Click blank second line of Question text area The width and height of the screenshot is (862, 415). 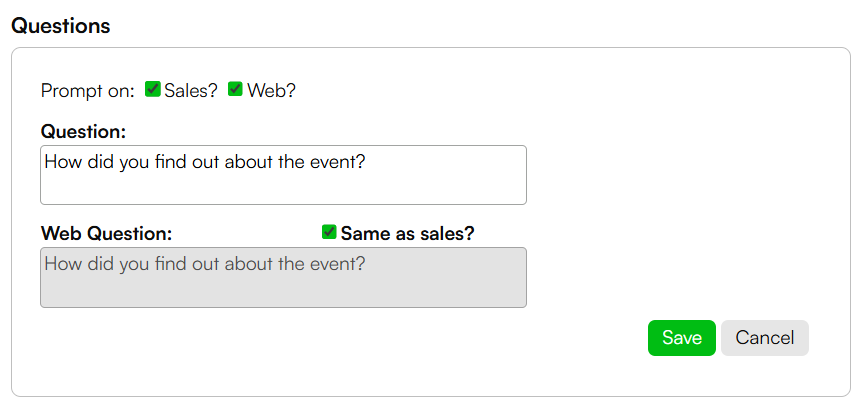coord(283,188)
